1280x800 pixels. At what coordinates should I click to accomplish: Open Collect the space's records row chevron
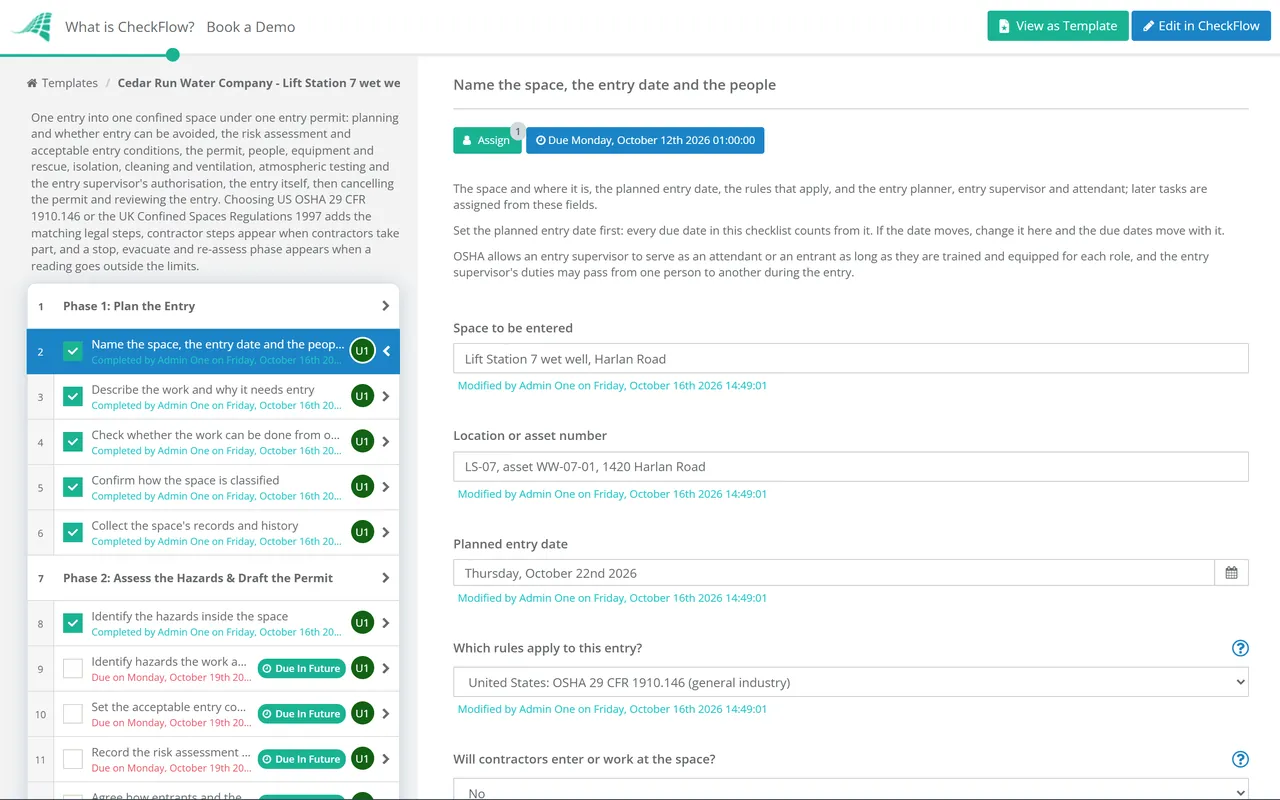(x=386, y=533)
